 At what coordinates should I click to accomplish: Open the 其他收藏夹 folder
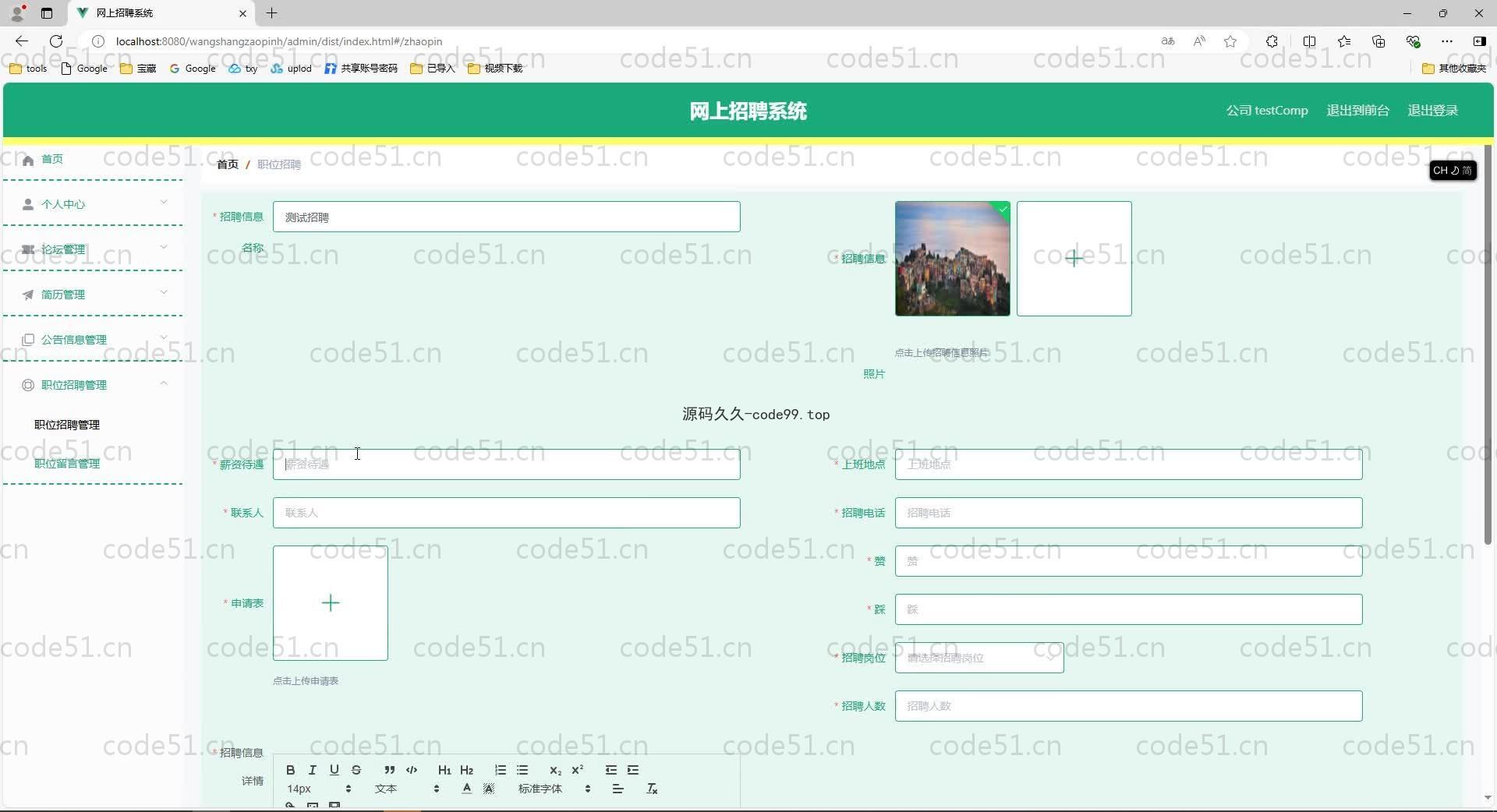(x=1454, y=69)
